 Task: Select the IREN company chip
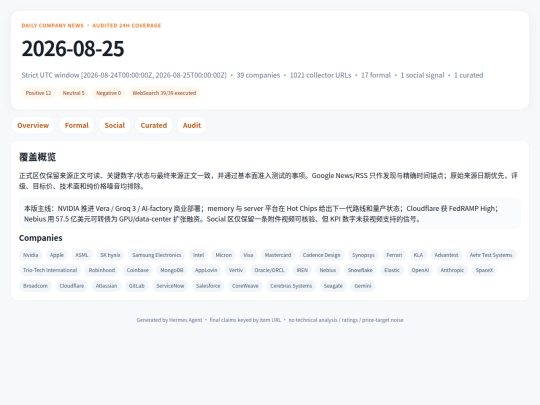tap(302, 270)
